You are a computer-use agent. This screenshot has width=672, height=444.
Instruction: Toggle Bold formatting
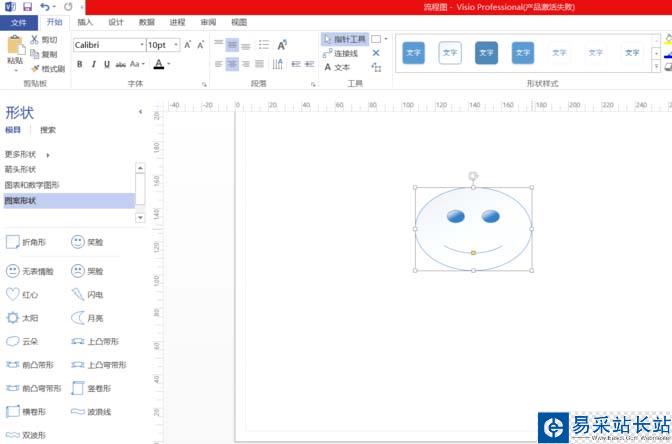pyautogui.click(x=80, y=64)
